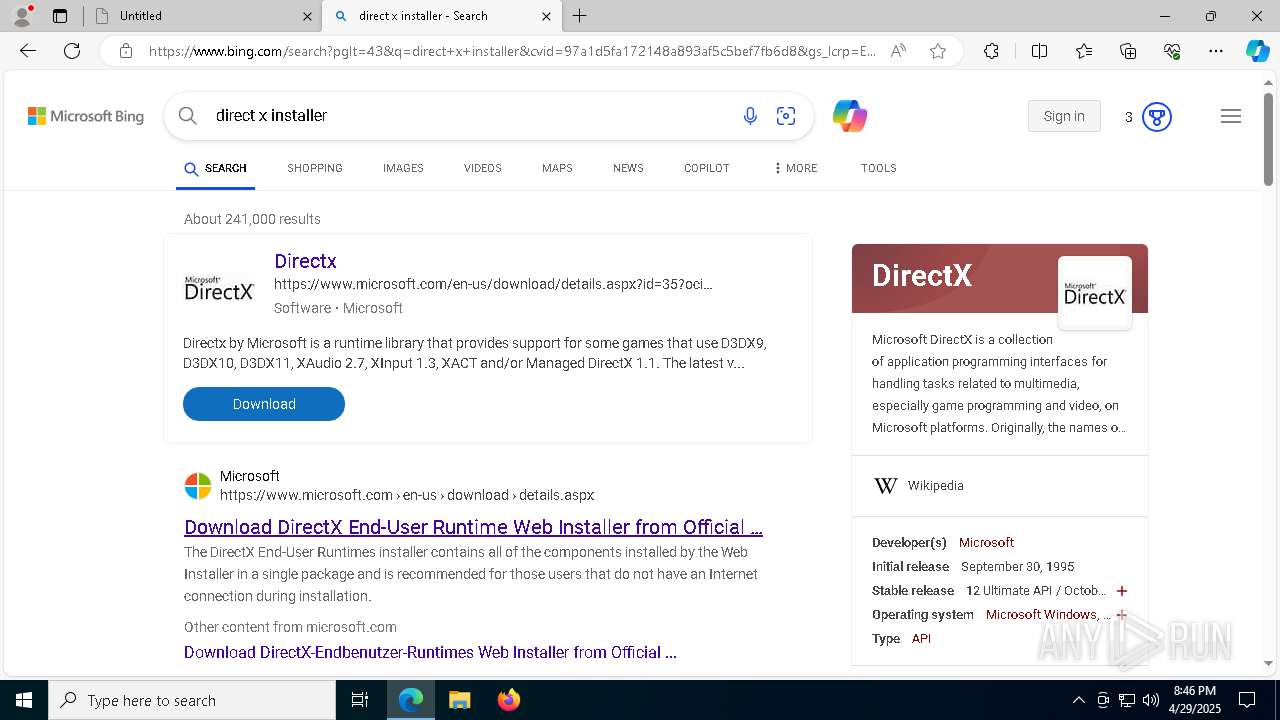Click into the Bing search input field
Screen dimensions: 1280x720
pyautogui.click(x=470, y=116)
